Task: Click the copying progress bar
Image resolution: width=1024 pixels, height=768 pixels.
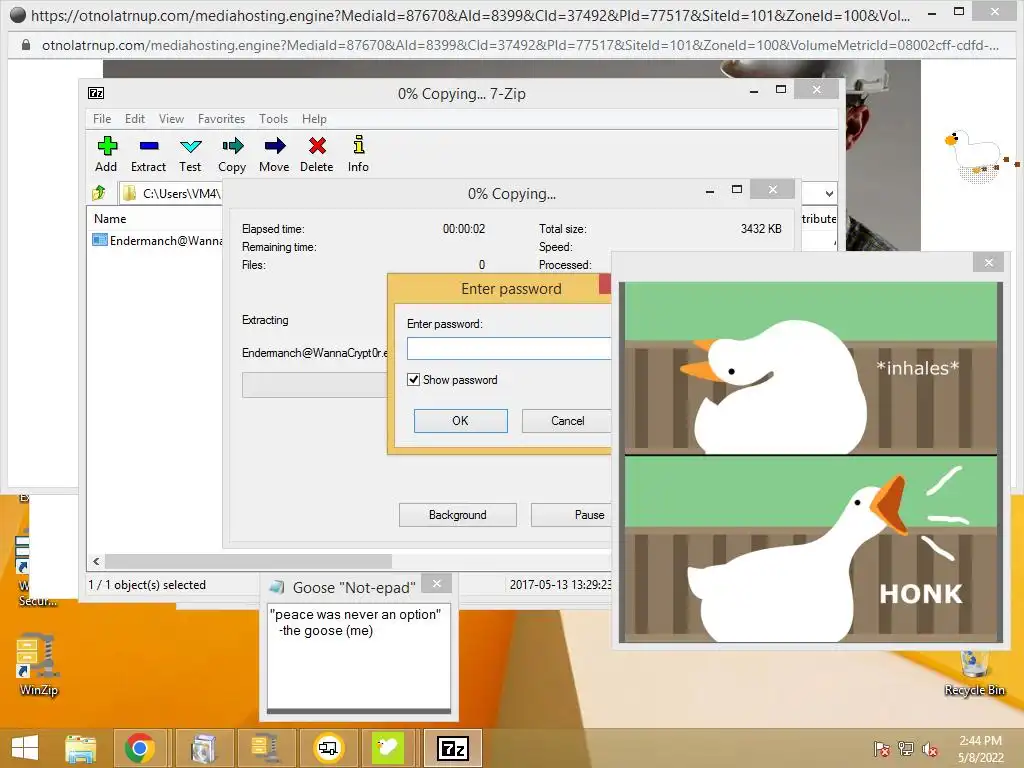Action: coord(315,385)
